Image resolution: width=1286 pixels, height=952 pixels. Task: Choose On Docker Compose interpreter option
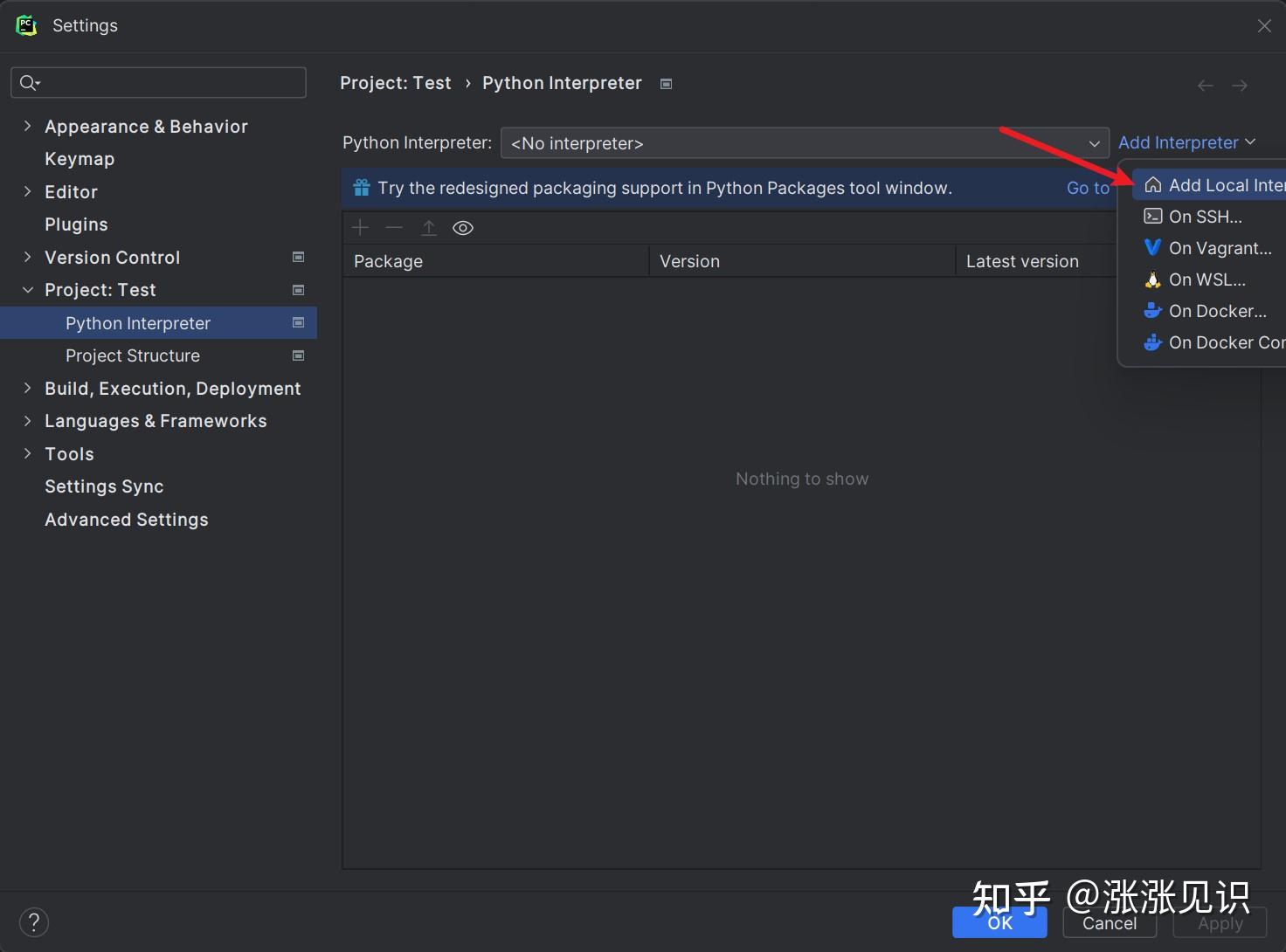point(1209,342)
